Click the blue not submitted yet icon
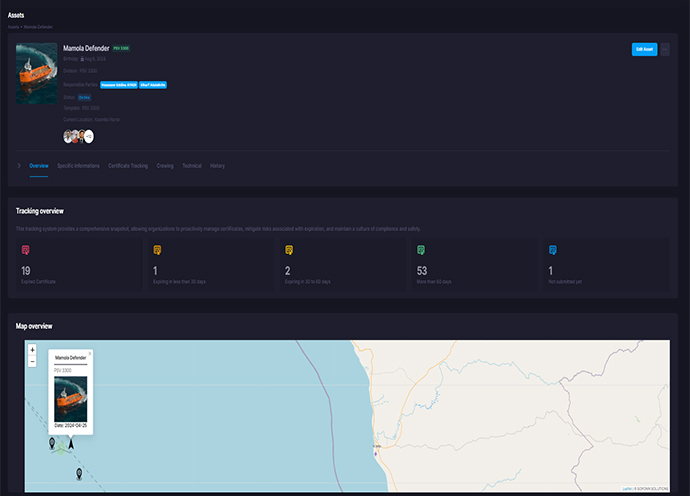Viewport: 690px width, 496px height. coord(553,249)
